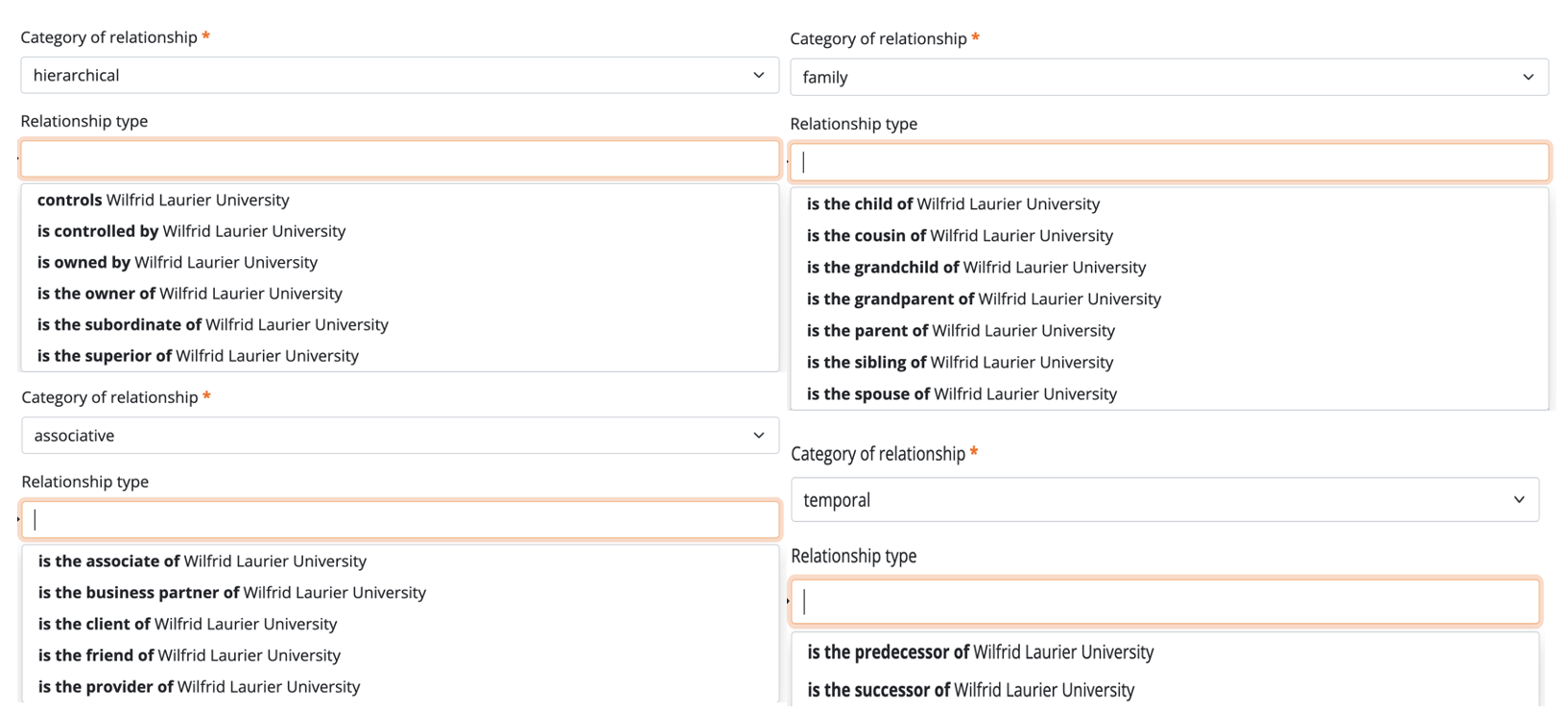This screenshot has width=1568, height=712.
Task: Select 'is the child of' option
Action: pos(952,204)
